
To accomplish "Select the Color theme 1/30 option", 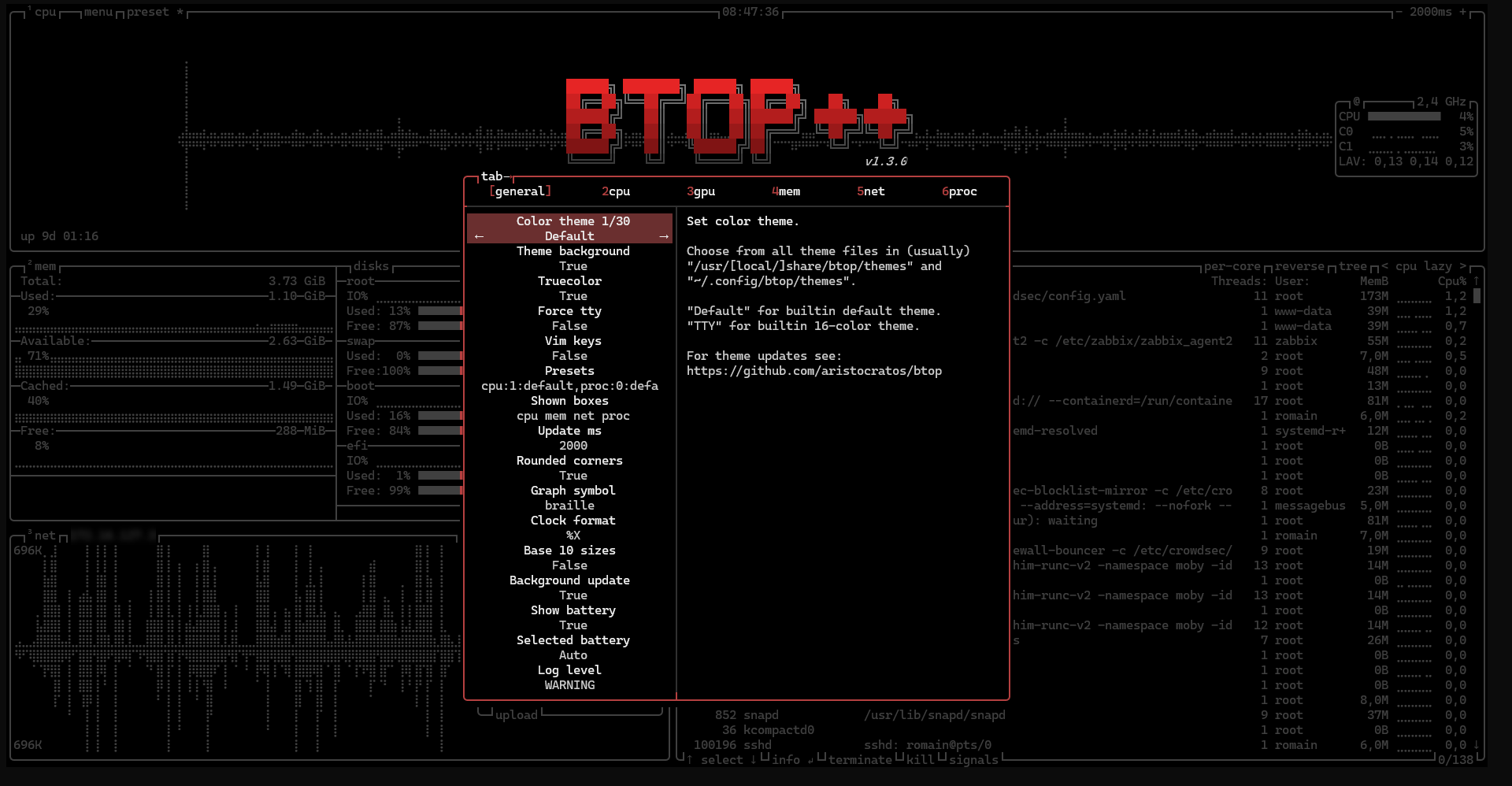I will pos(569,228).
